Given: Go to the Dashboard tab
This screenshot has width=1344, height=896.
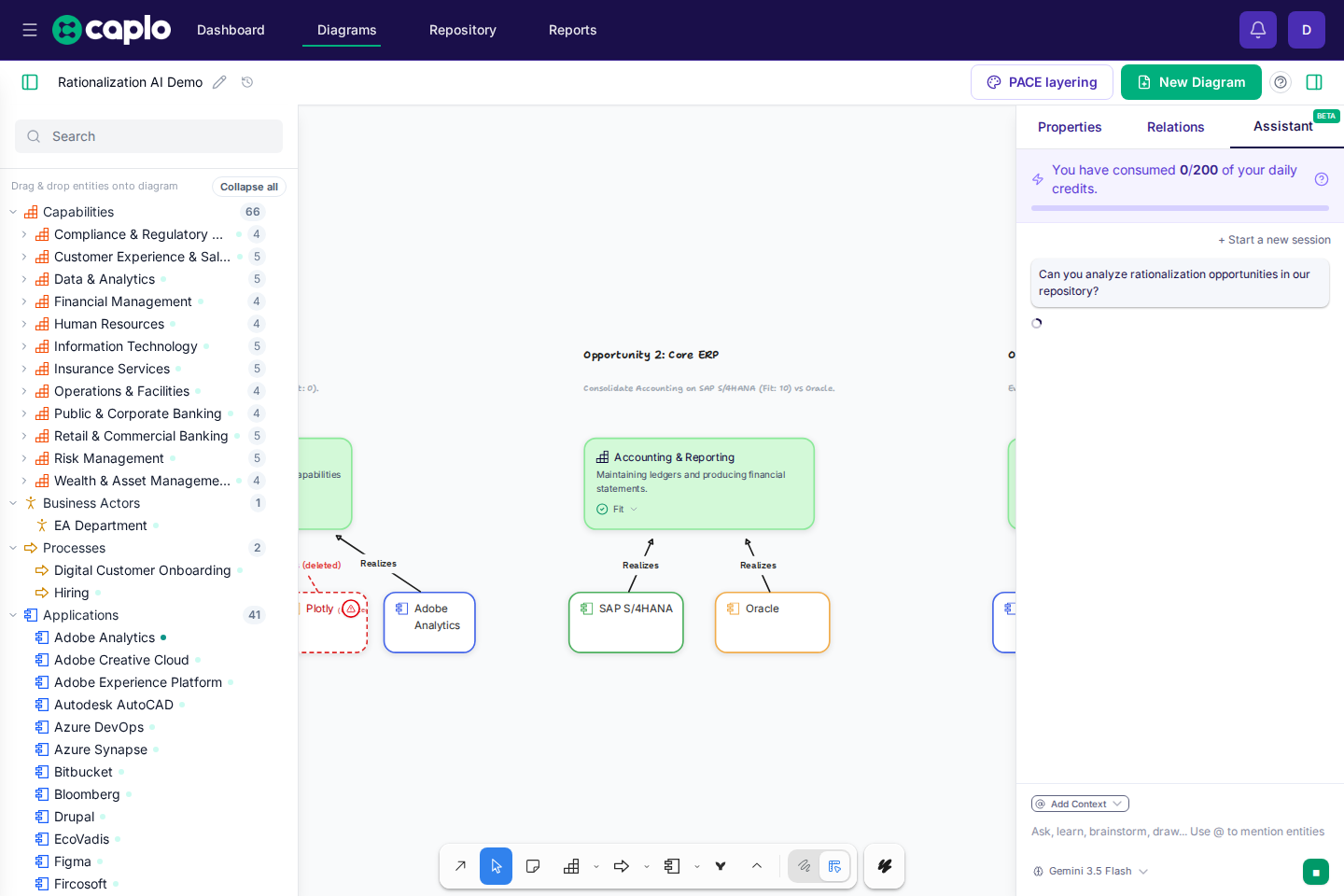Looking at the screenshot, I should point(231,30).
